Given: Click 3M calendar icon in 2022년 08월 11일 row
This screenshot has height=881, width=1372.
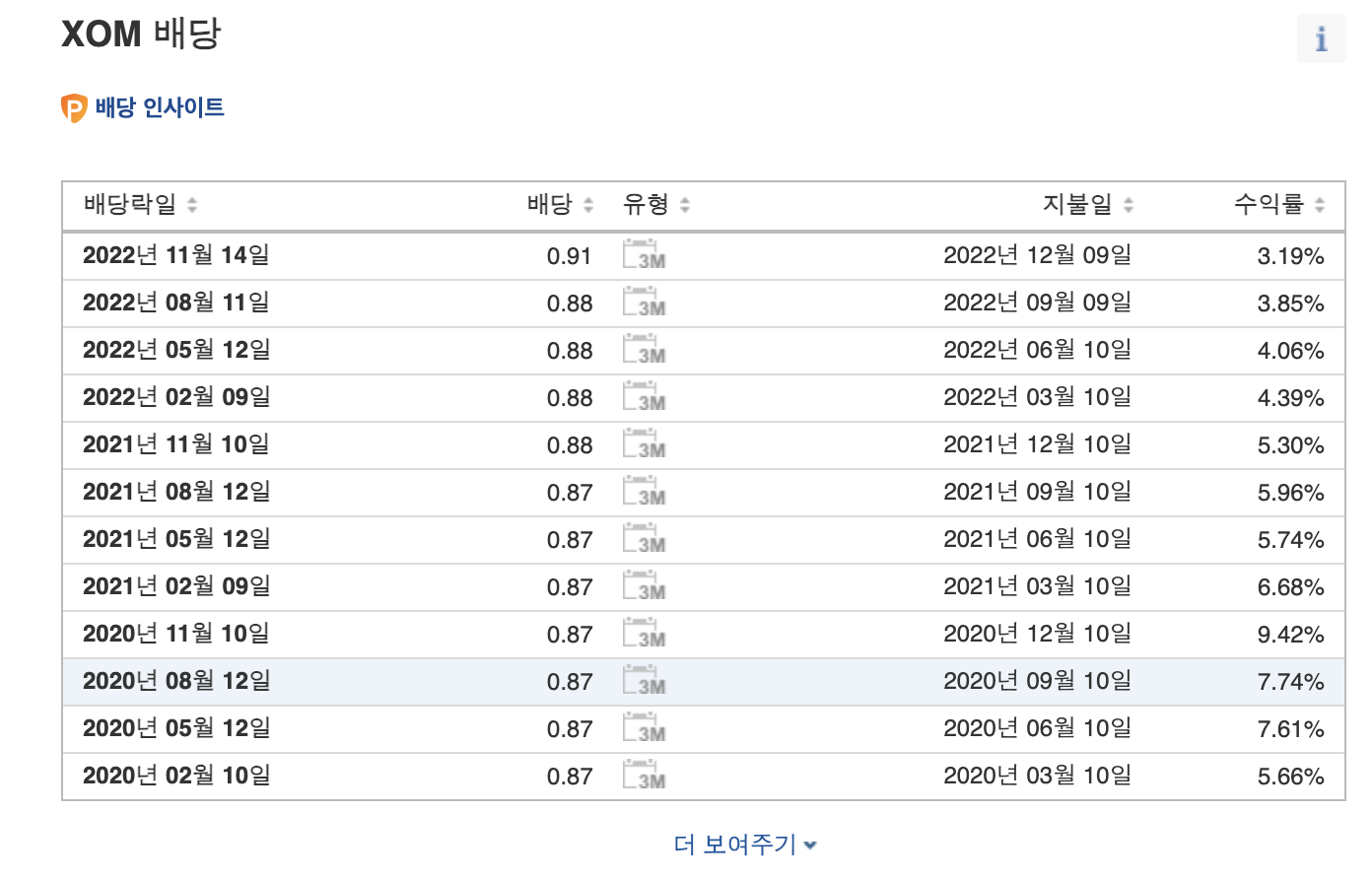Looking at the screenshot, I should 644,302.
